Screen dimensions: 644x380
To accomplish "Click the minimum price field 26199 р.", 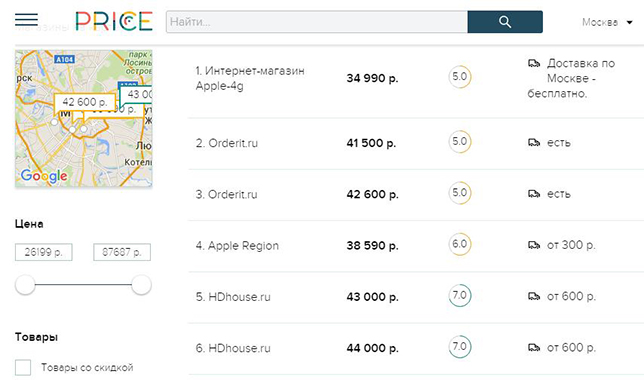I will point(44,252).
